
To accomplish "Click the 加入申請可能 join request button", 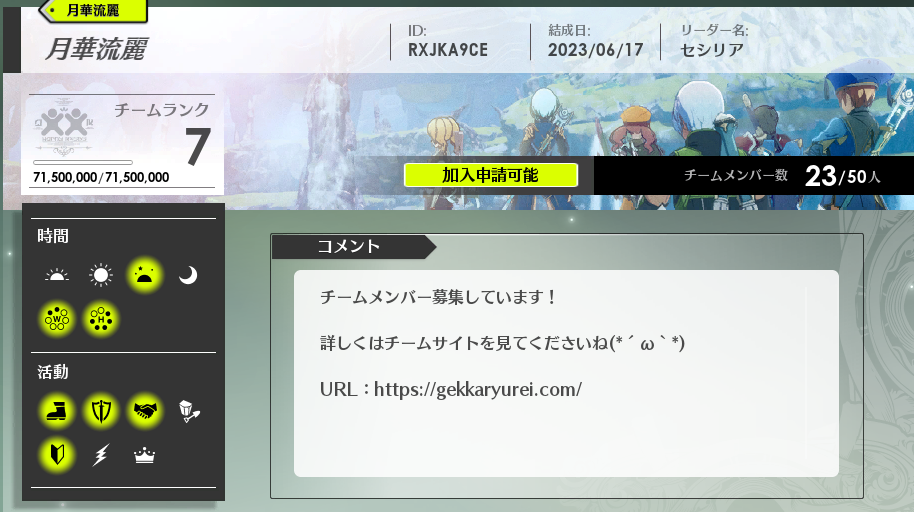I will click(x=491, y=175).
